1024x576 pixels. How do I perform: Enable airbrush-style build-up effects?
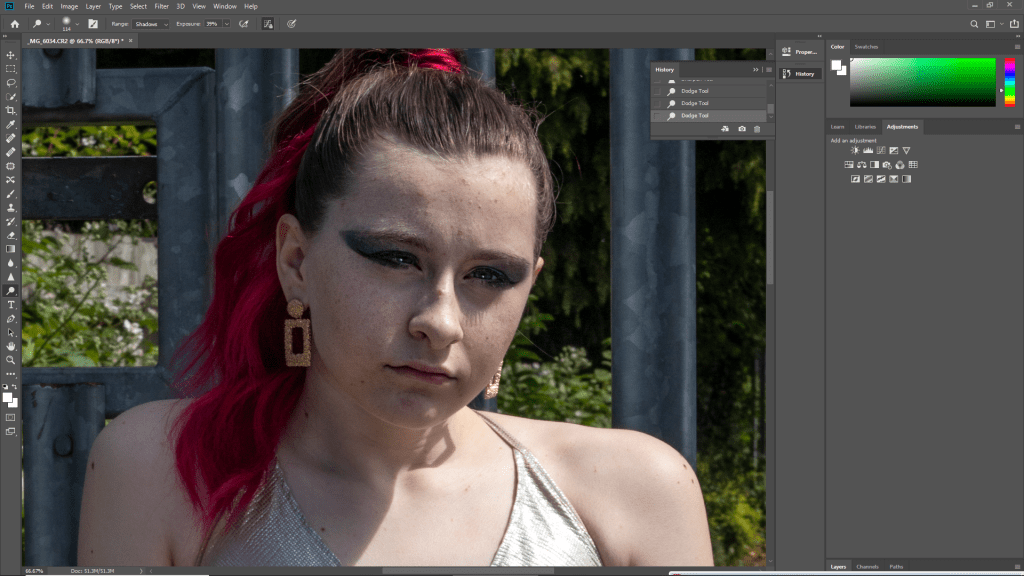[243, 23]
